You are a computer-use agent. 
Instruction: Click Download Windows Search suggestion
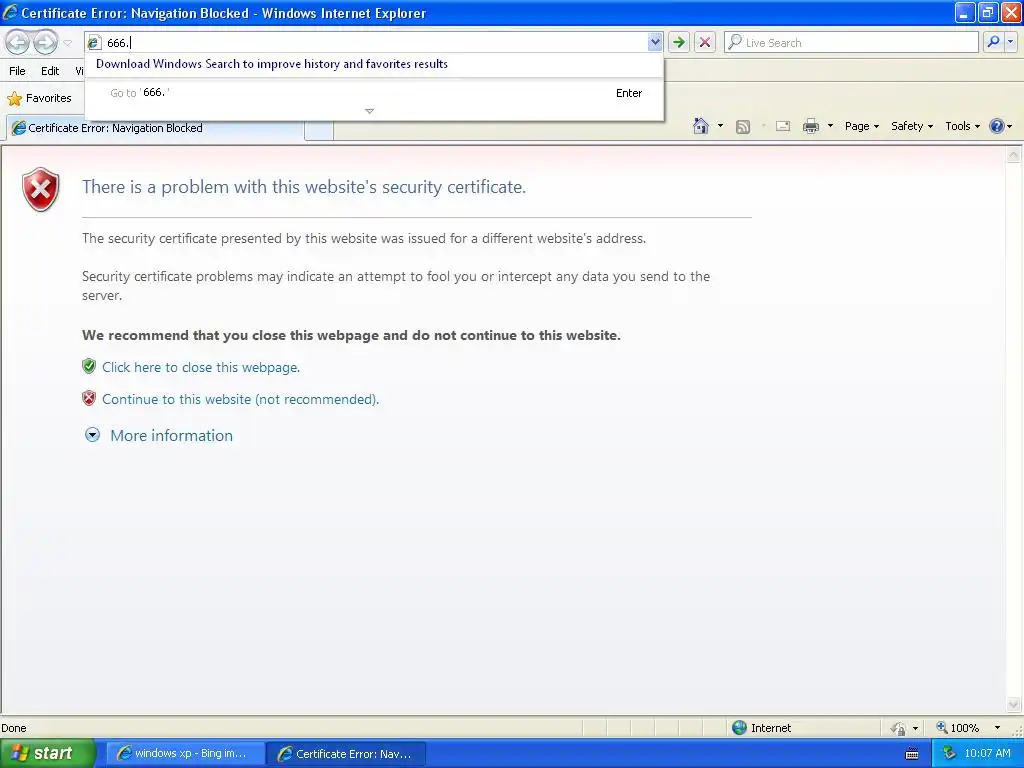click(272, 64)
